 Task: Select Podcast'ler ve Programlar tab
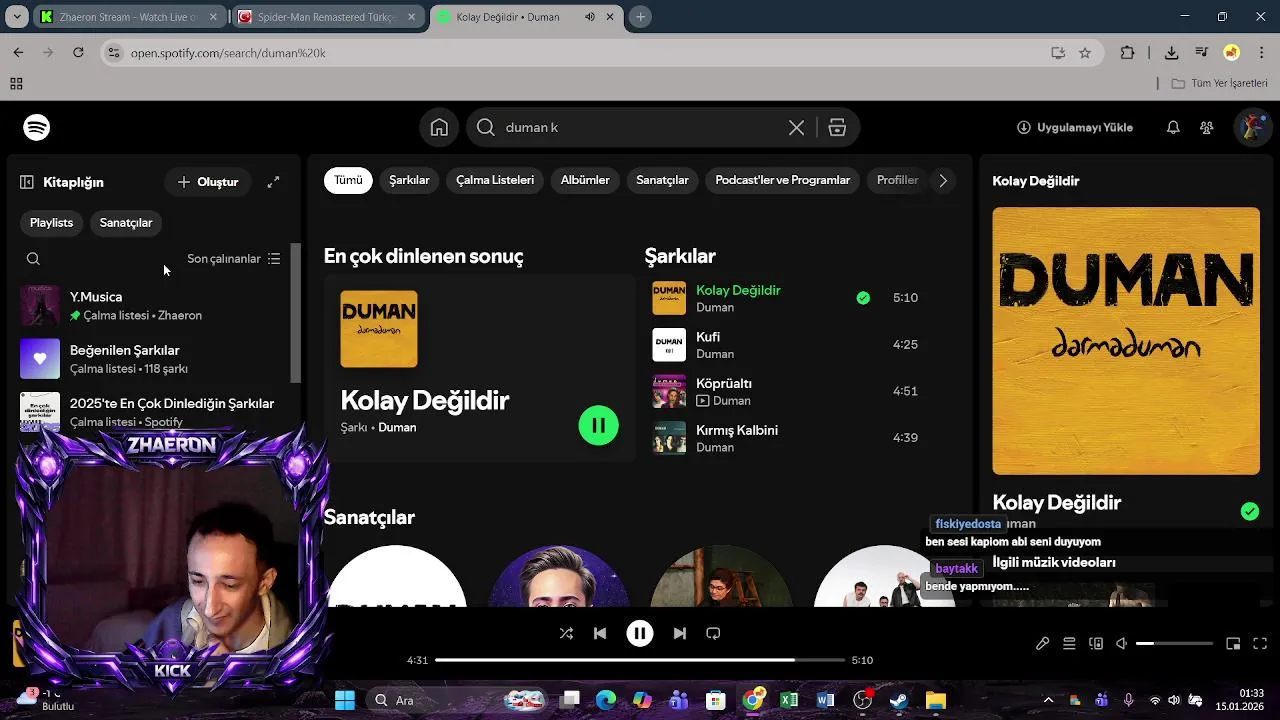782,181
